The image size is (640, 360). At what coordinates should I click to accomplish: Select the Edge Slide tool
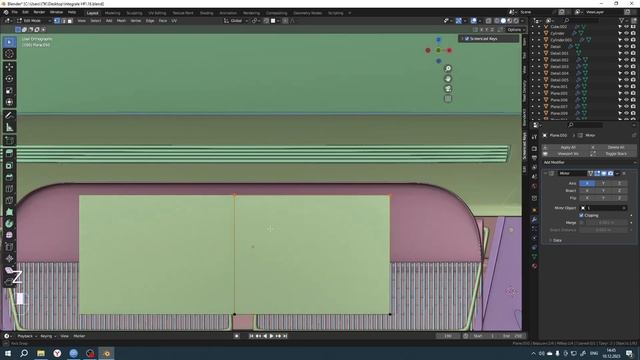click(9, 247)
